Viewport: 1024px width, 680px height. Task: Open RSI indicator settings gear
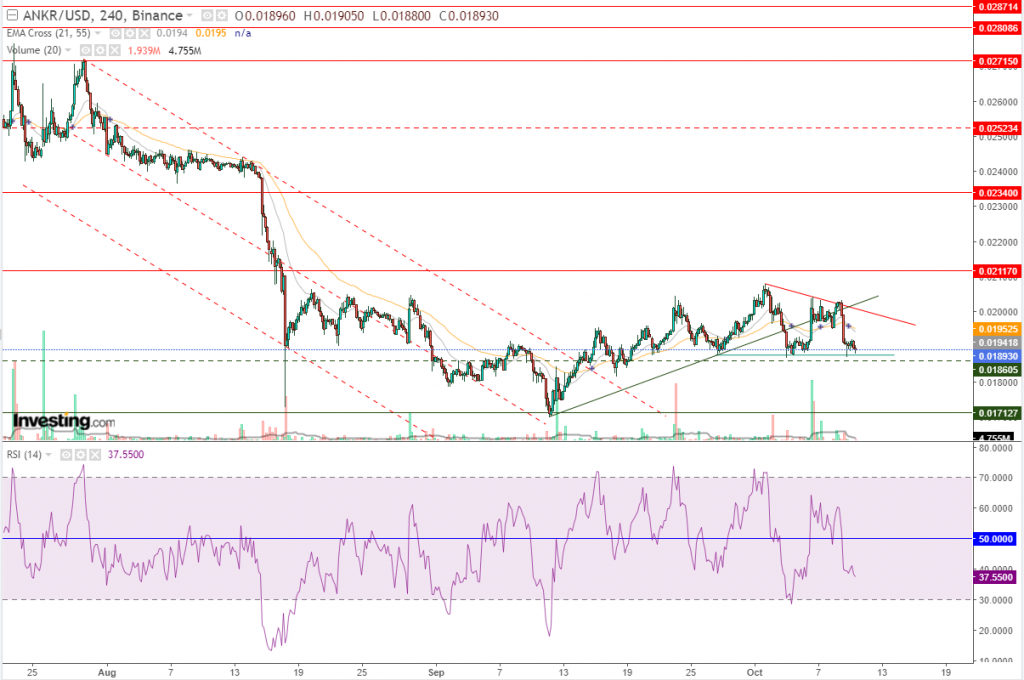(x=80, y=455)
